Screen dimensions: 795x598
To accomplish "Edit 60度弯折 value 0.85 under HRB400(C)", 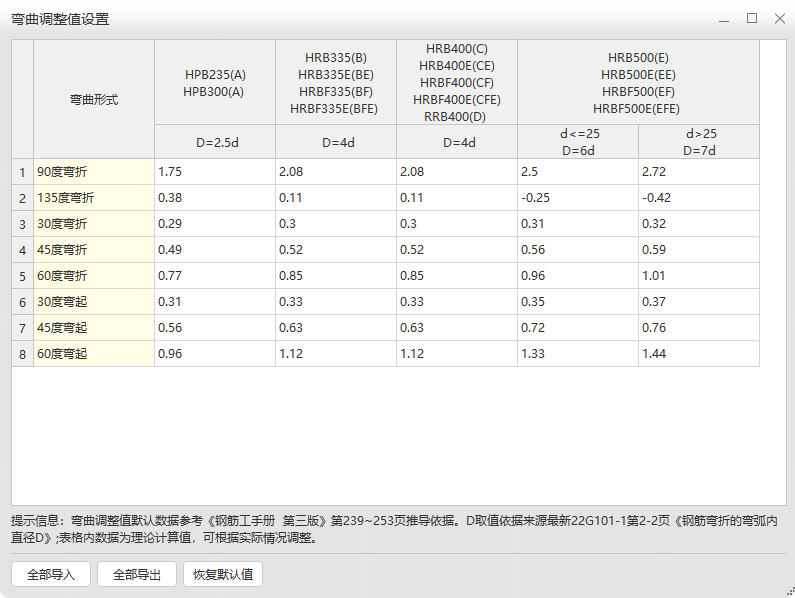I will click(x=457, y=276).
